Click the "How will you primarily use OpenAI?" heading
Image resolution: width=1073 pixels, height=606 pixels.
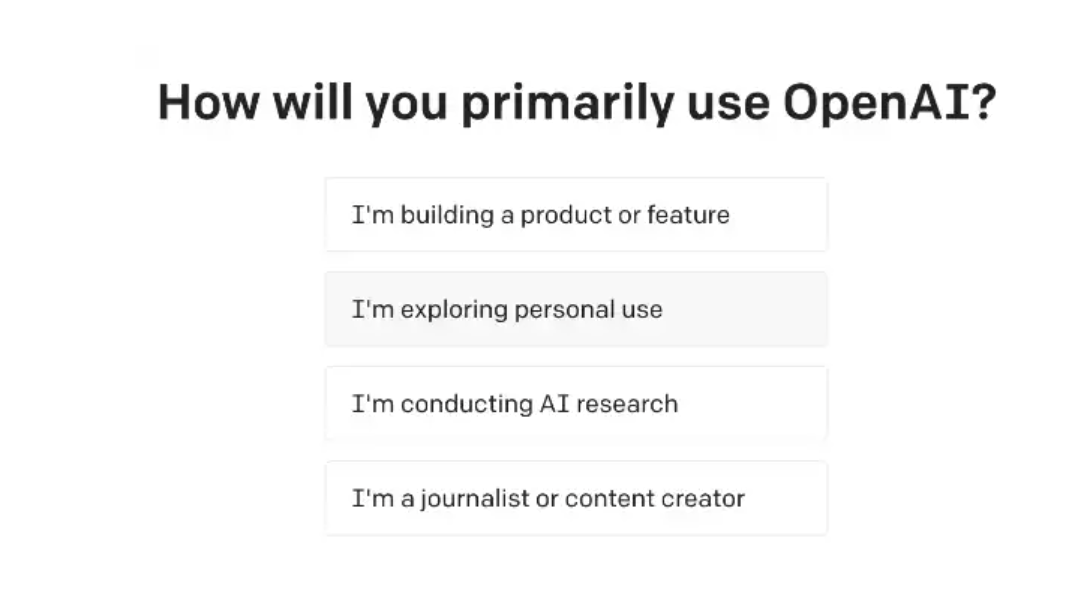pyautogui.click(x=577, y=102)
